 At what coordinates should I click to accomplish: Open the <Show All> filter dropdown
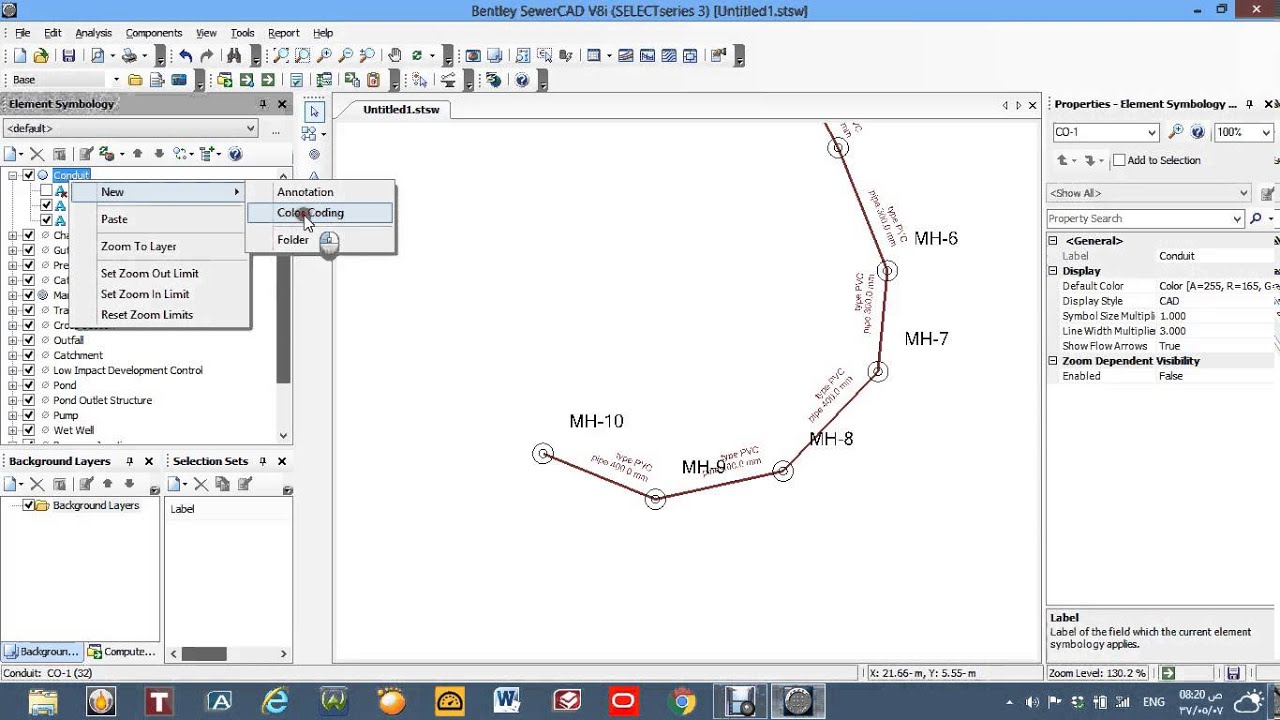point(1243,193)
